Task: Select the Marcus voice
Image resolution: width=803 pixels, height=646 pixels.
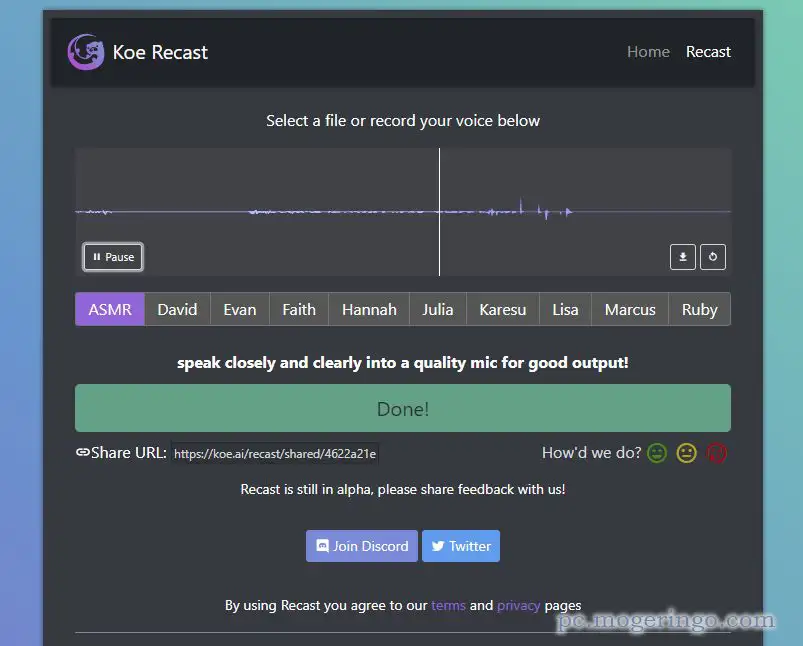Action: pos(630,309)
